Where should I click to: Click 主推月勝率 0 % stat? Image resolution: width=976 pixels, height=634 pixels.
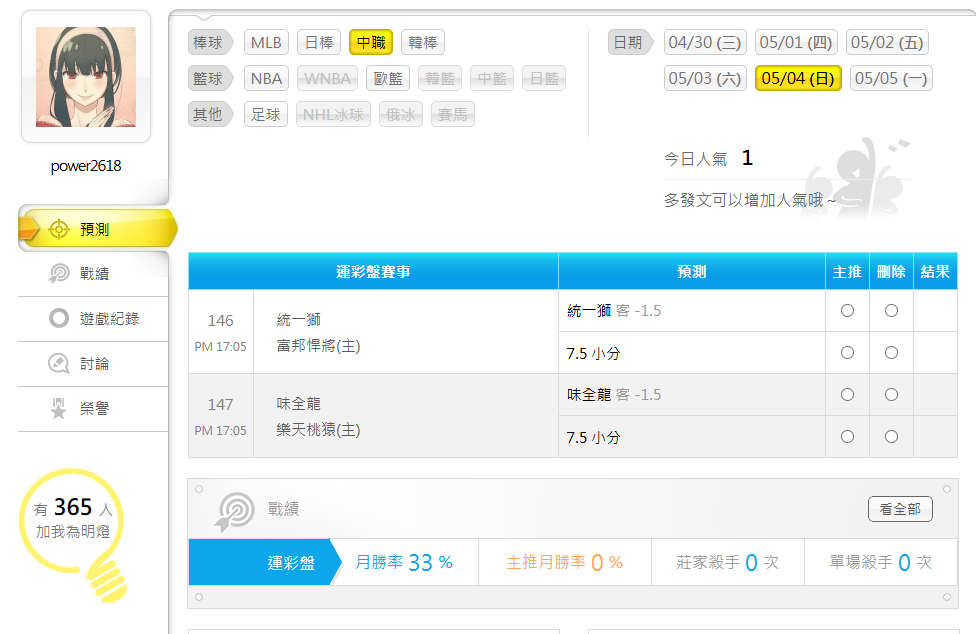(x=564, y=562)
